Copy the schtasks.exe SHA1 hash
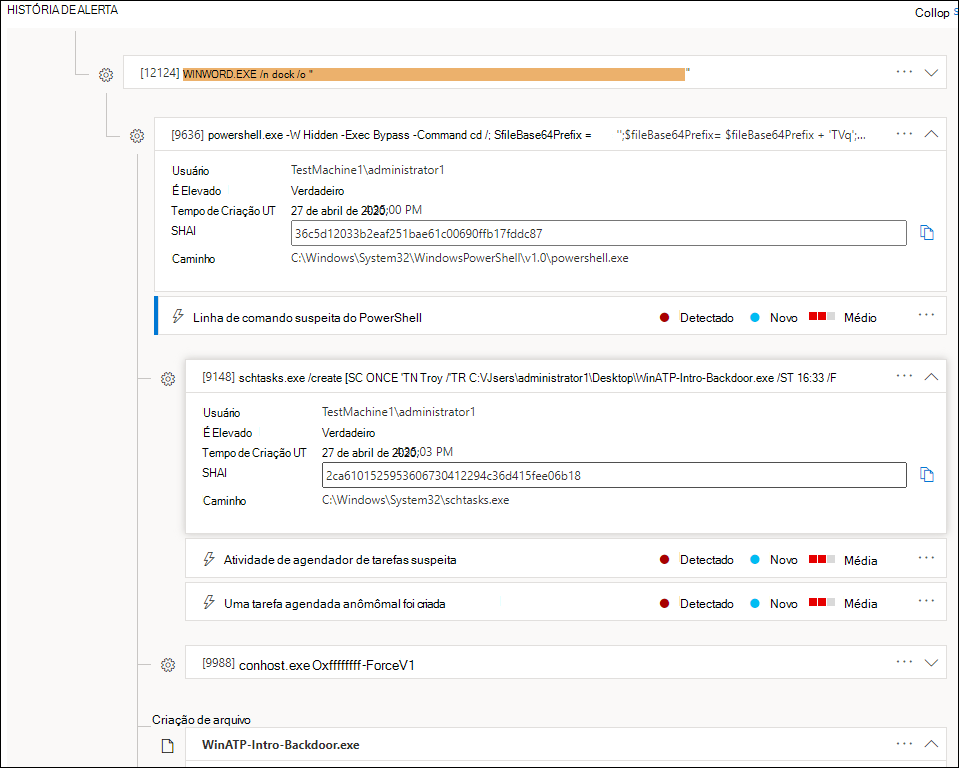Viewport: 959px width, 768px height. click(927, 475)
